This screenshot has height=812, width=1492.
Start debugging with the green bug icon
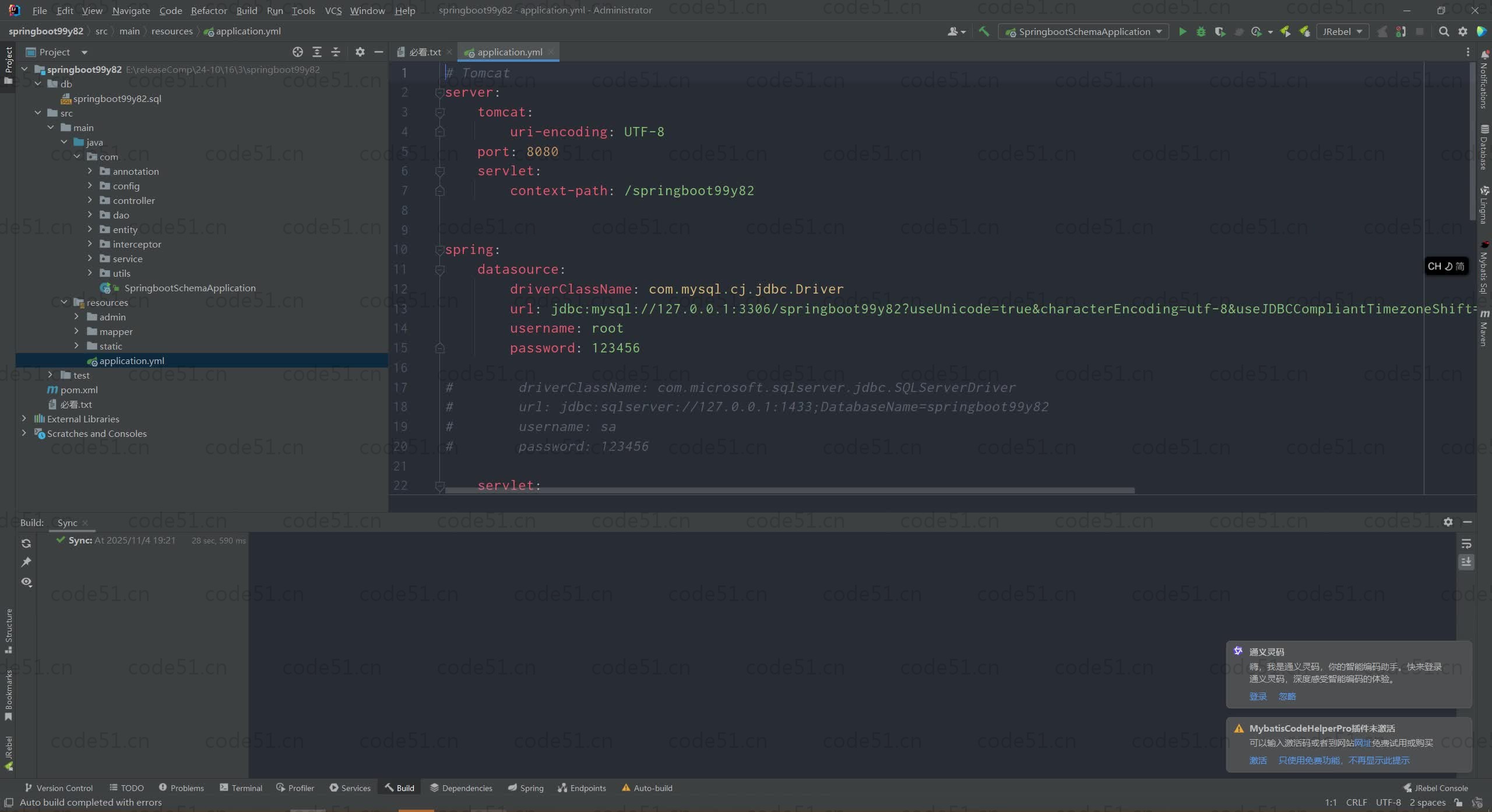(1201, 31)
